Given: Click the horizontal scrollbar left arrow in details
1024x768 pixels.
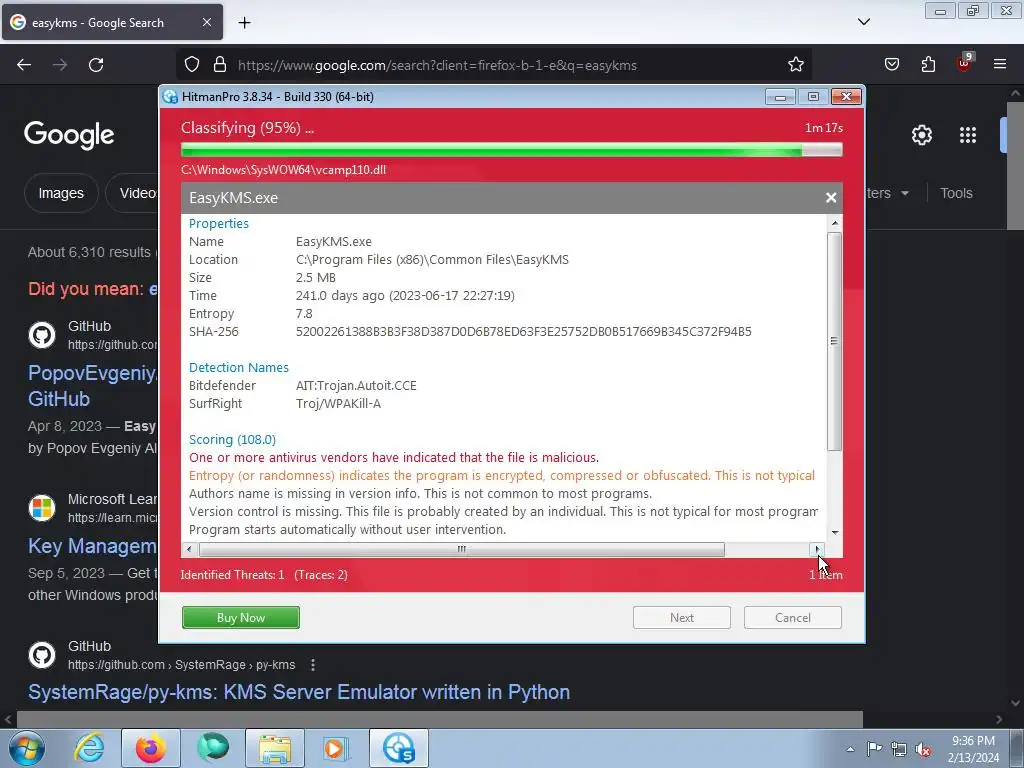Looking at the screenshot, I should pos(189,549).
